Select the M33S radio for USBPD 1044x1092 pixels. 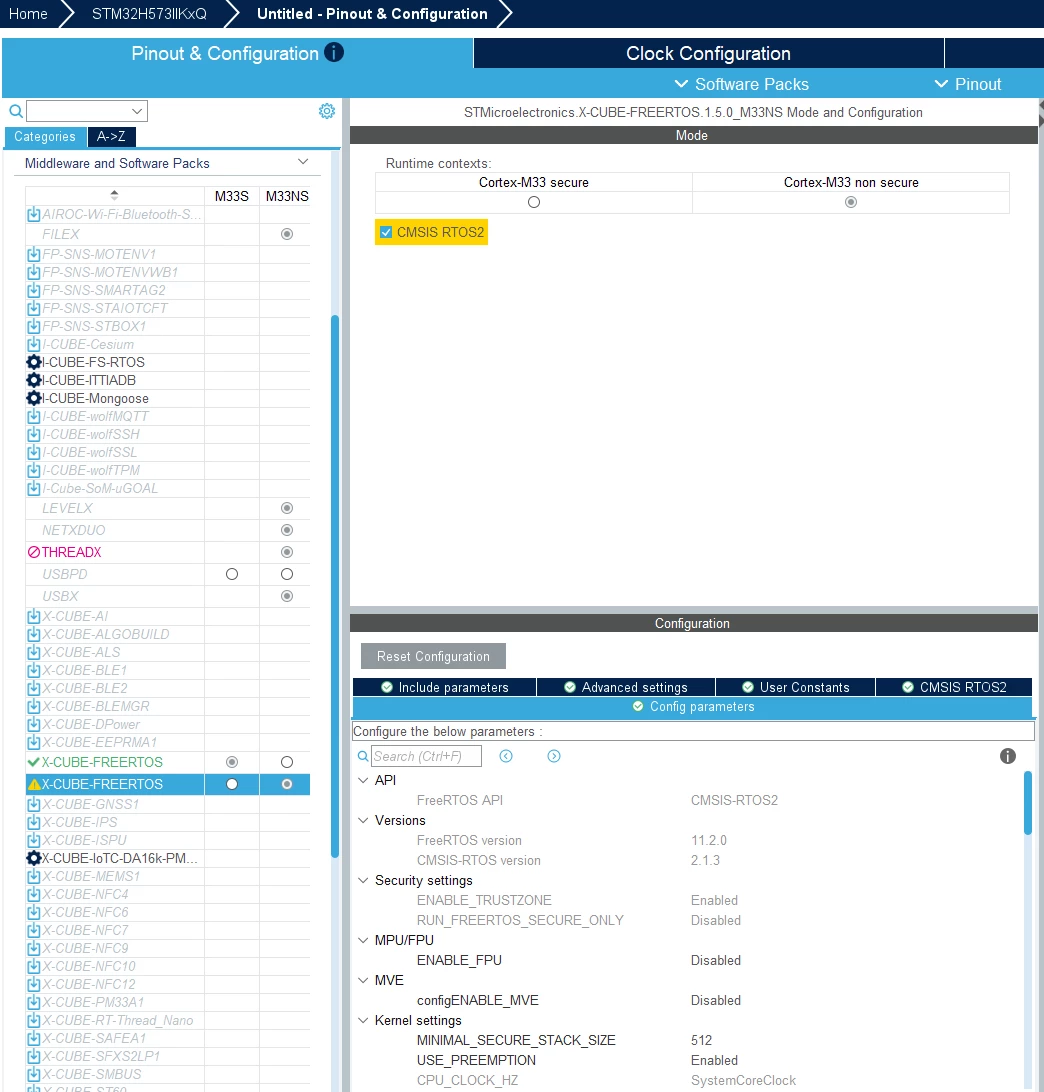[x=232, y=574]
